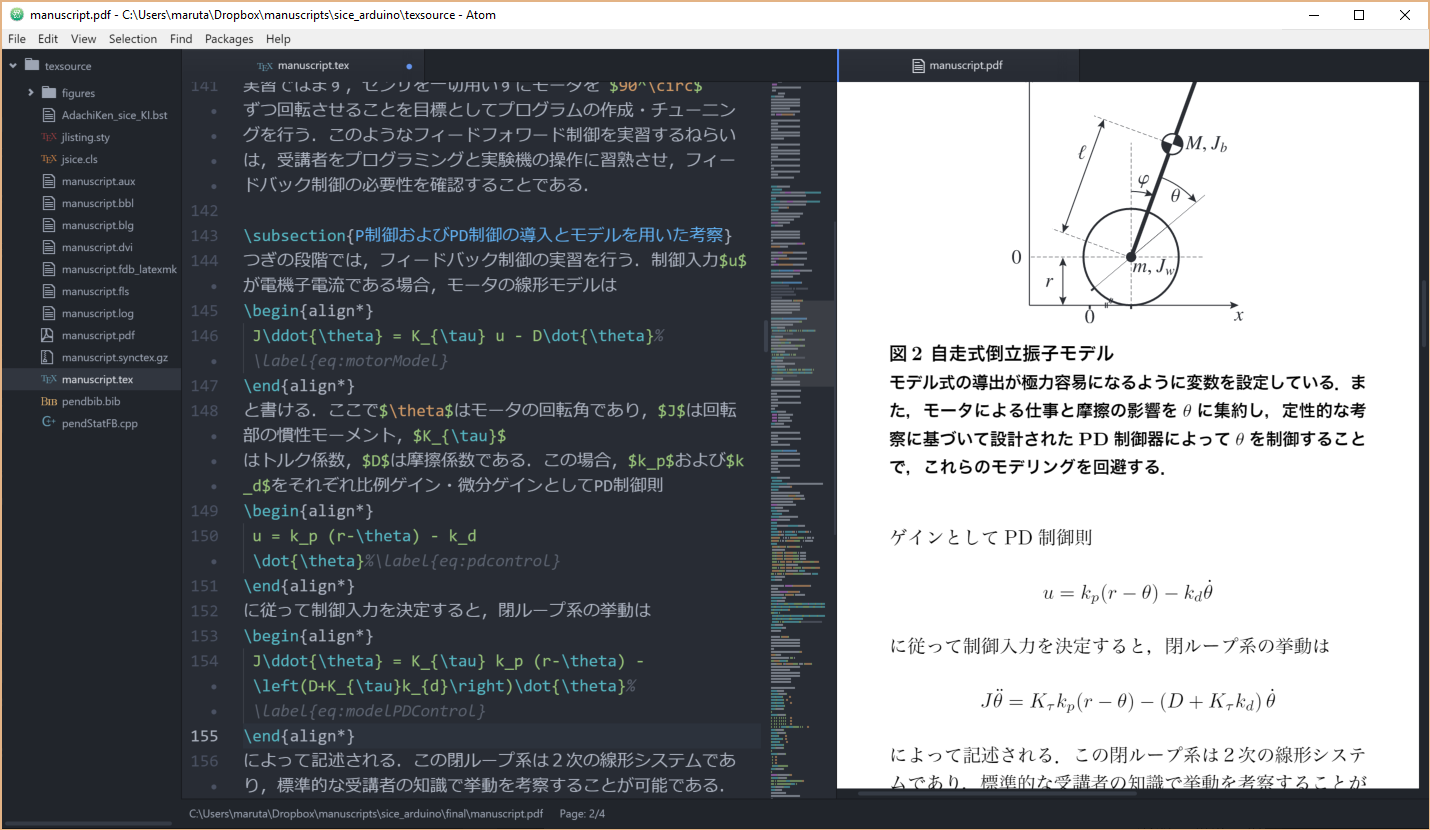The width and height of the screenshot is (1430, 830).
Task: Click TeX icon of jsice.cls
Action: pyautogui.click(x=48, y=159)
